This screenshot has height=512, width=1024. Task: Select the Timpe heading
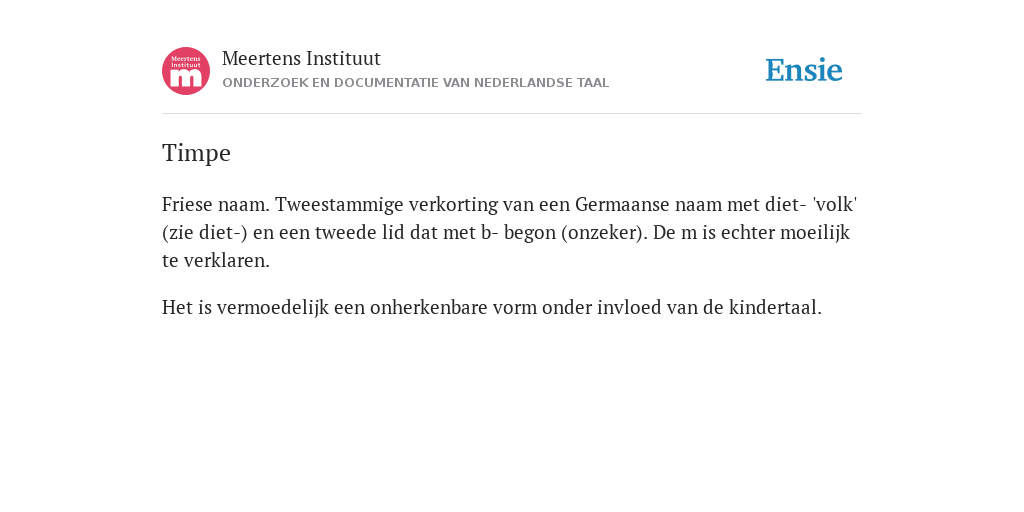coord(197,153)
